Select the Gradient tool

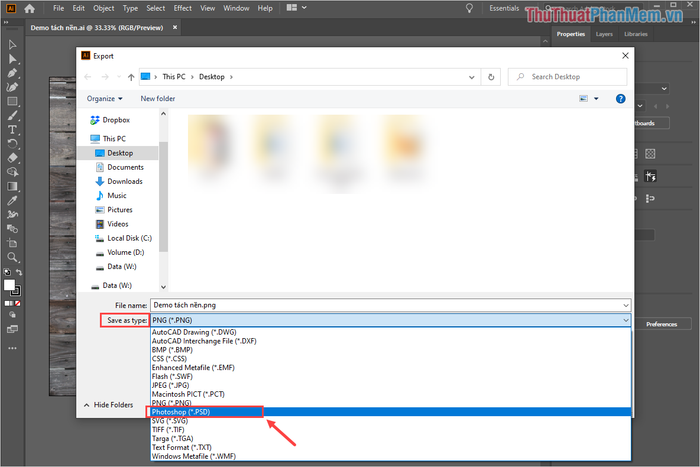point(12,186)
